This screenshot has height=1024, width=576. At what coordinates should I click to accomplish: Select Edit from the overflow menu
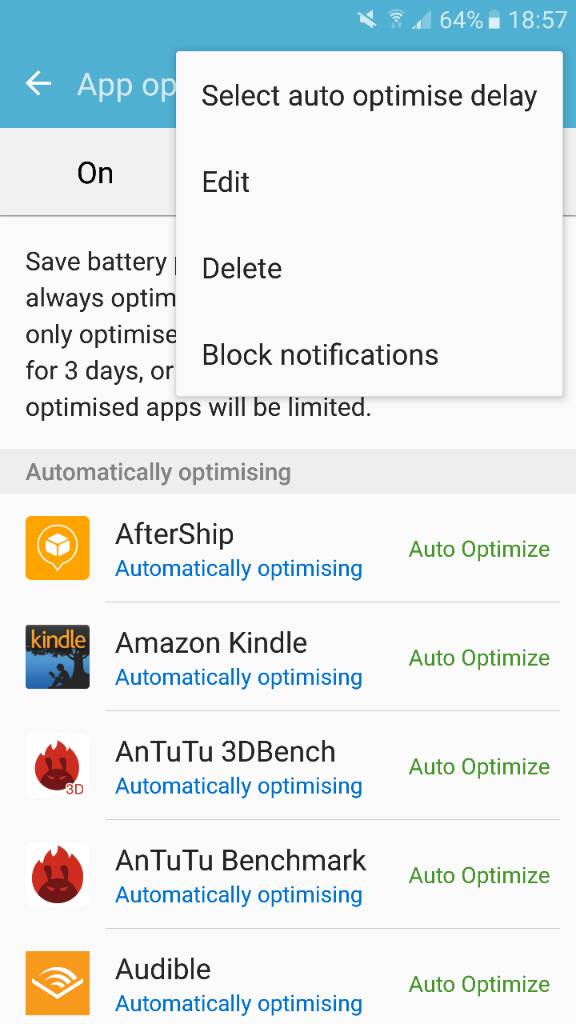(x=369, y=182)
